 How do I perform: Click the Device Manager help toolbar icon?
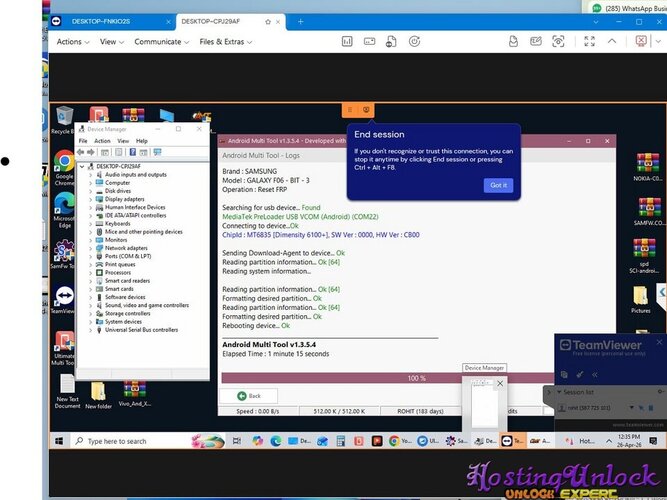(x=133, y=152)
